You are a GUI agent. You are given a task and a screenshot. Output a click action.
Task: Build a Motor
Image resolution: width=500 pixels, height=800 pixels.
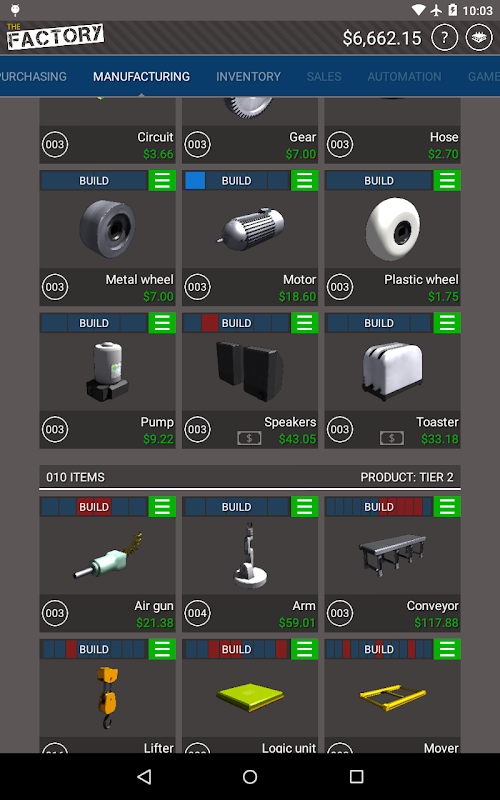(236, 181)
